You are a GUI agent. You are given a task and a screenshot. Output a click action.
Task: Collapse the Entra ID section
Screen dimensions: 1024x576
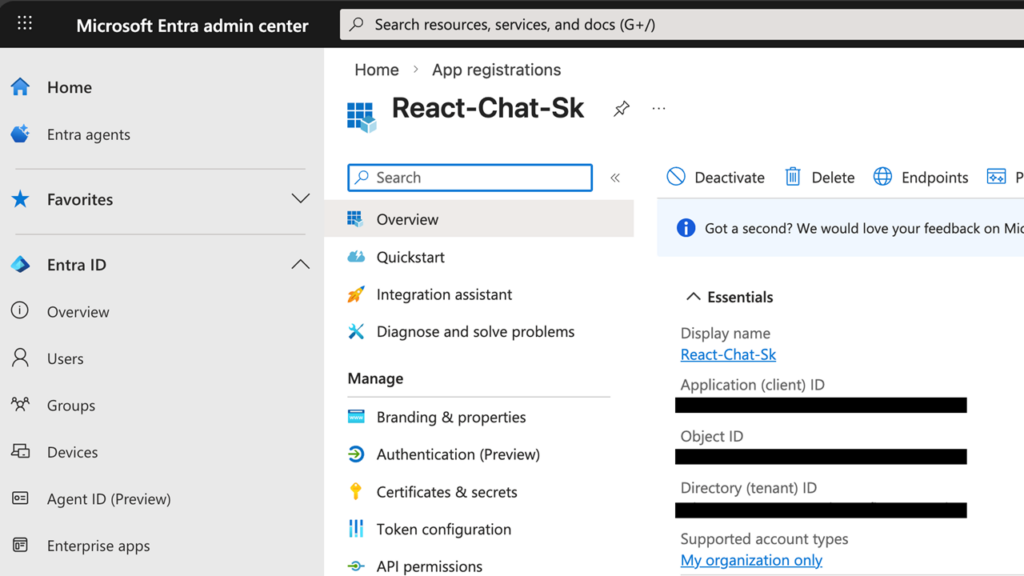(x=300, y=265)
